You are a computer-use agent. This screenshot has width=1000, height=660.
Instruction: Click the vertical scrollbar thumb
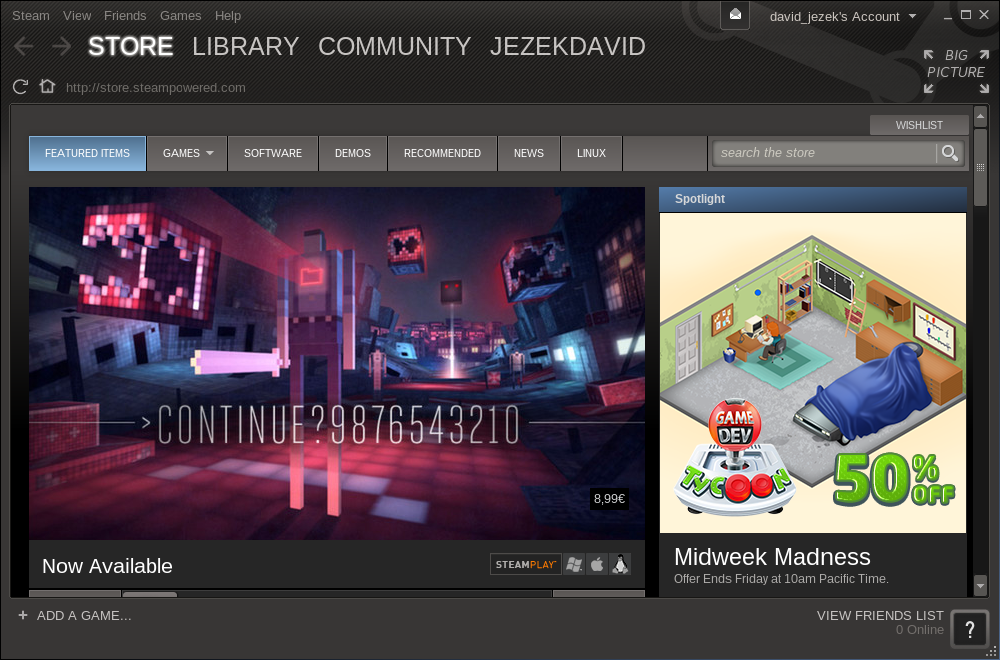point(980,166)
